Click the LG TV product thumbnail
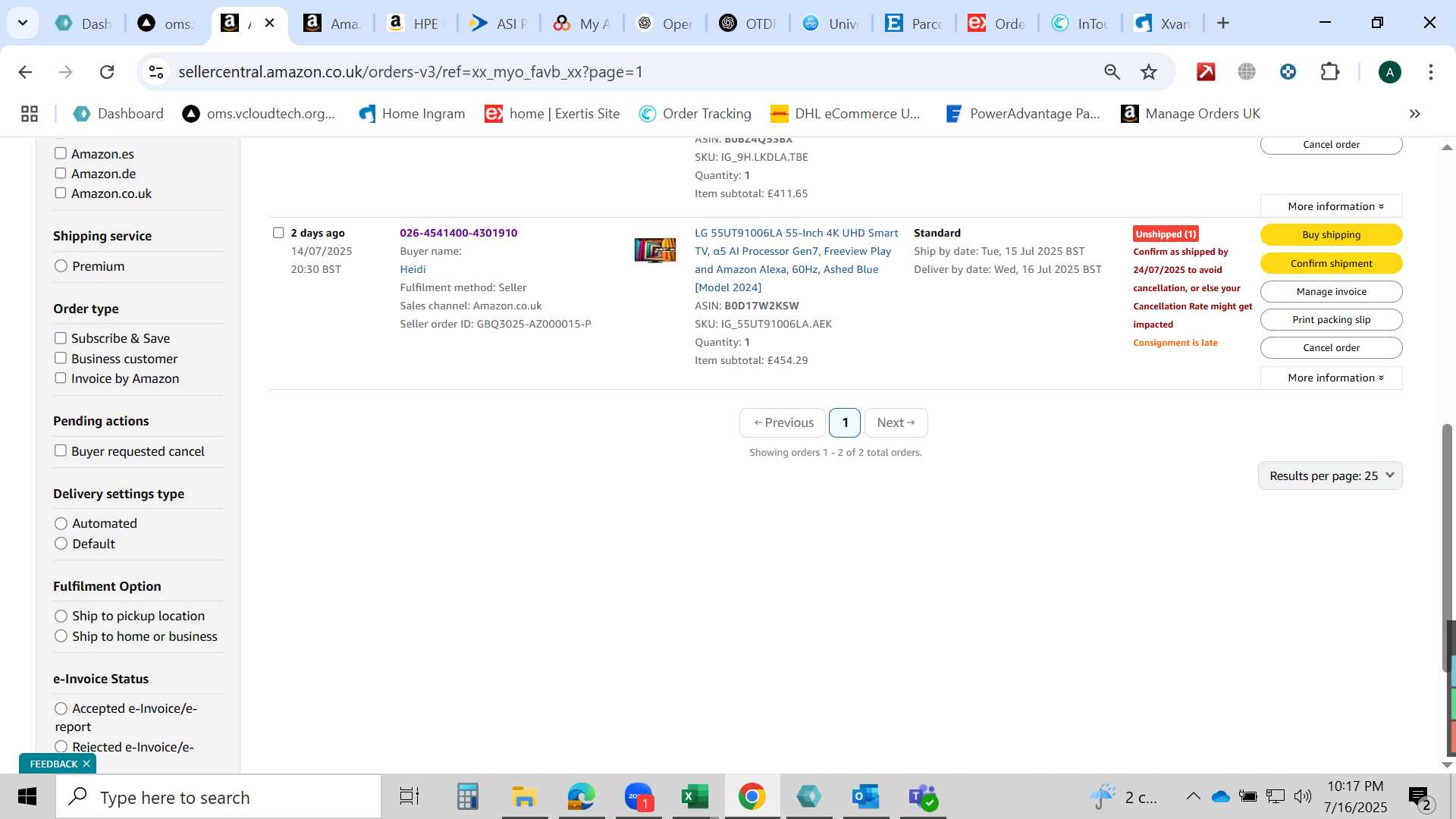The height and width of the screenshot is (819, 1456). (x=655, y=249)
